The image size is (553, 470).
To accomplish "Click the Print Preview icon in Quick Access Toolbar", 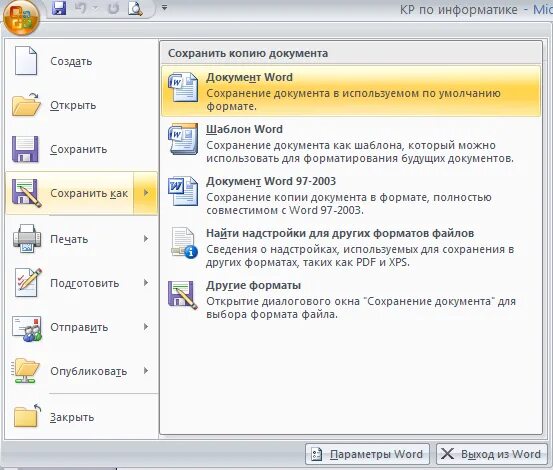I will (135, 8).
